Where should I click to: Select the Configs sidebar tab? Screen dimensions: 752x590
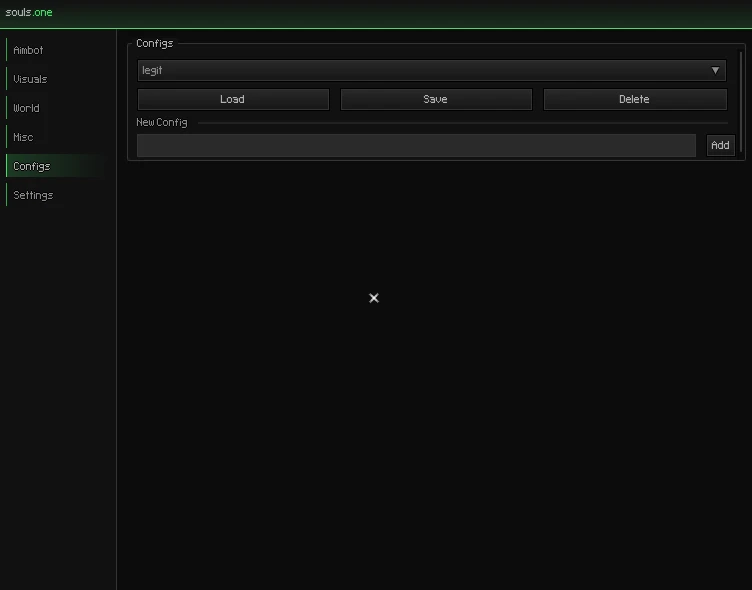tap(56, 166)
